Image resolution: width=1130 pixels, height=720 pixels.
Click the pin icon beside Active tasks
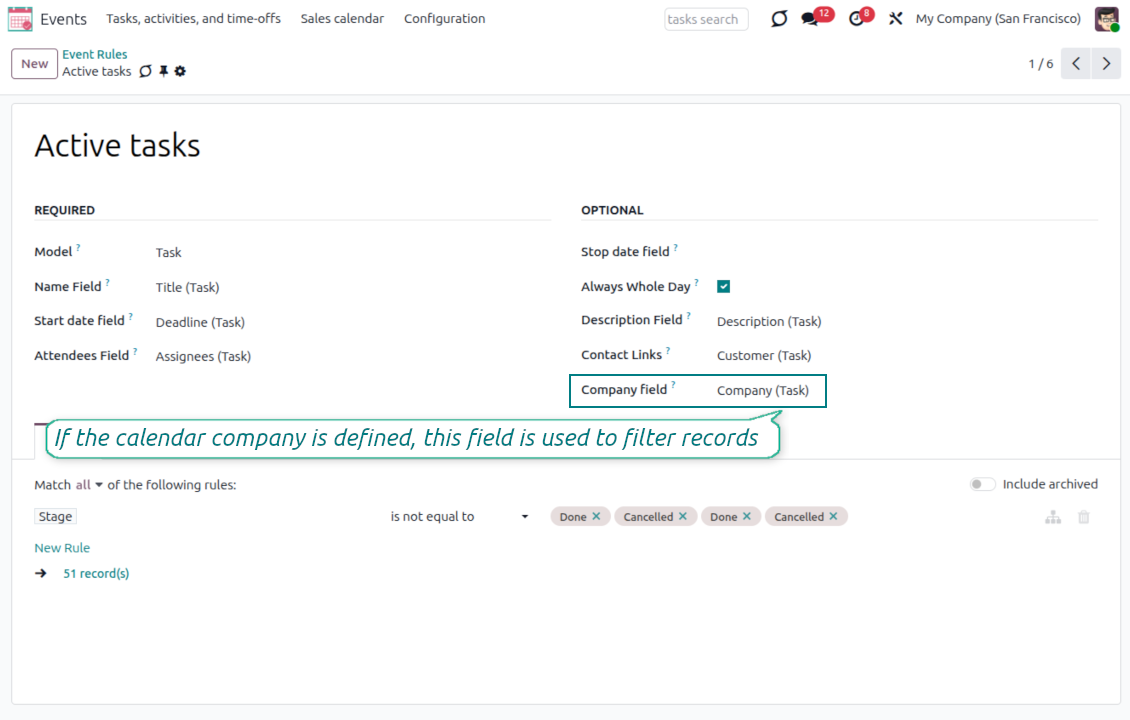click(163, 72)
